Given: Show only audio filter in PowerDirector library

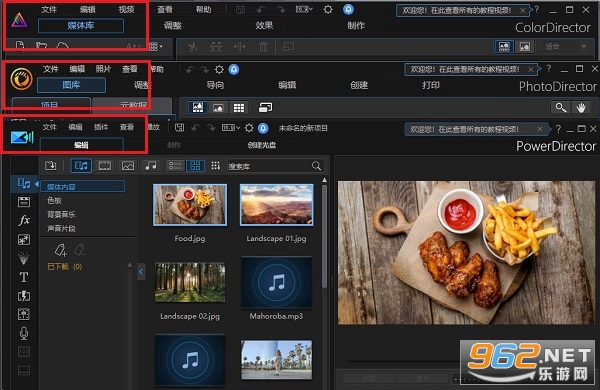Looking at the screenshot, I should pyautogui.click(x=151, y=166).
